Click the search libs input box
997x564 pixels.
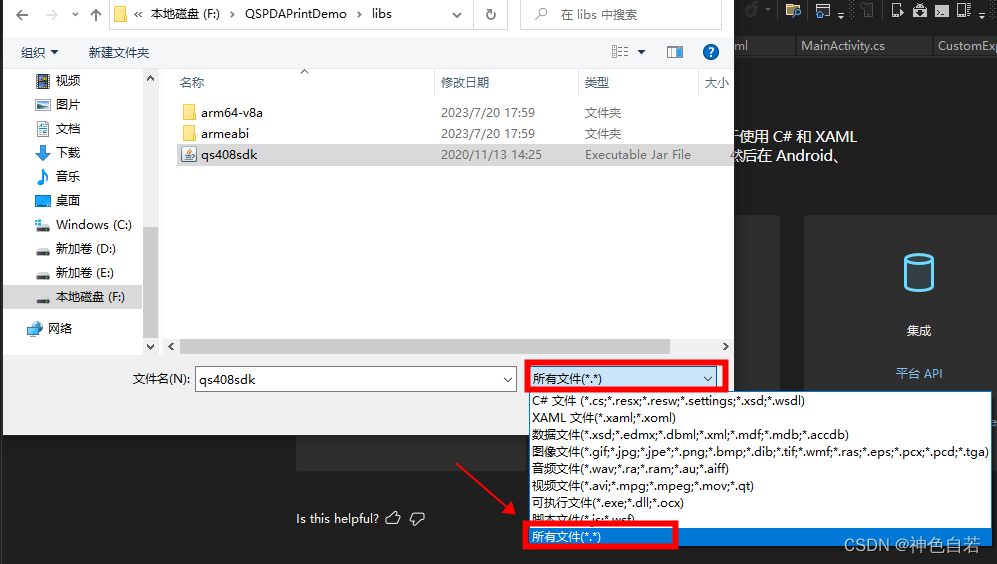(621, 15)
